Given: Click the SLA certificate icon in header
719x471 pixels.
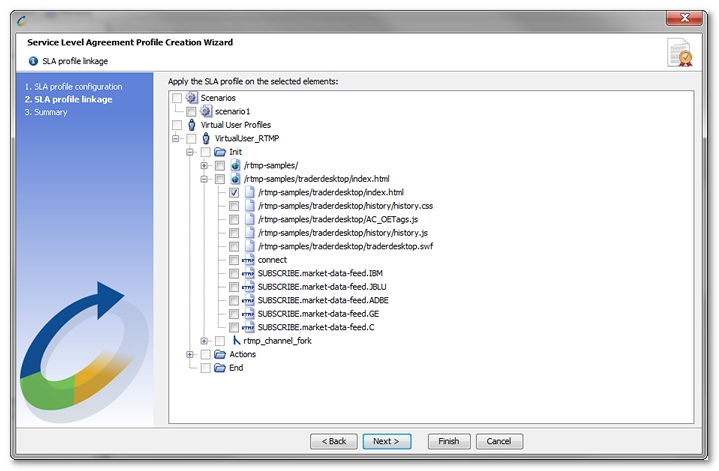Looking at the screenshot, I should click(679, 53).
